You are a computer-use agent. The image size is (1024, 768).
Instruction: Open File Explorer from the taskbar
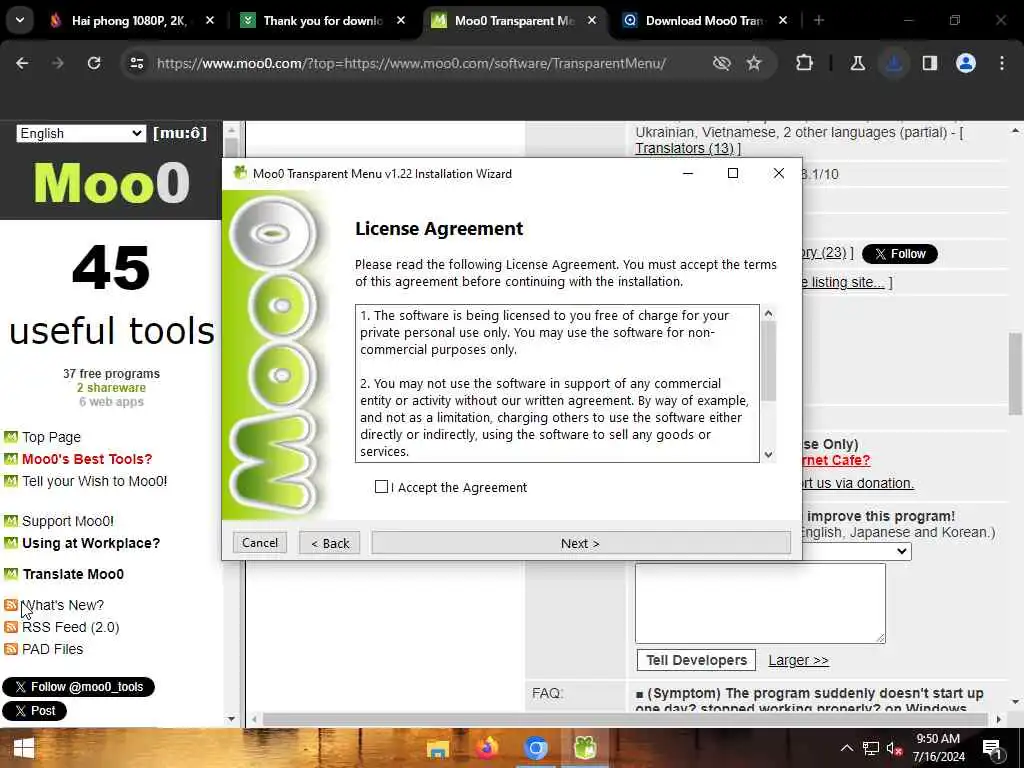(438, 748)
